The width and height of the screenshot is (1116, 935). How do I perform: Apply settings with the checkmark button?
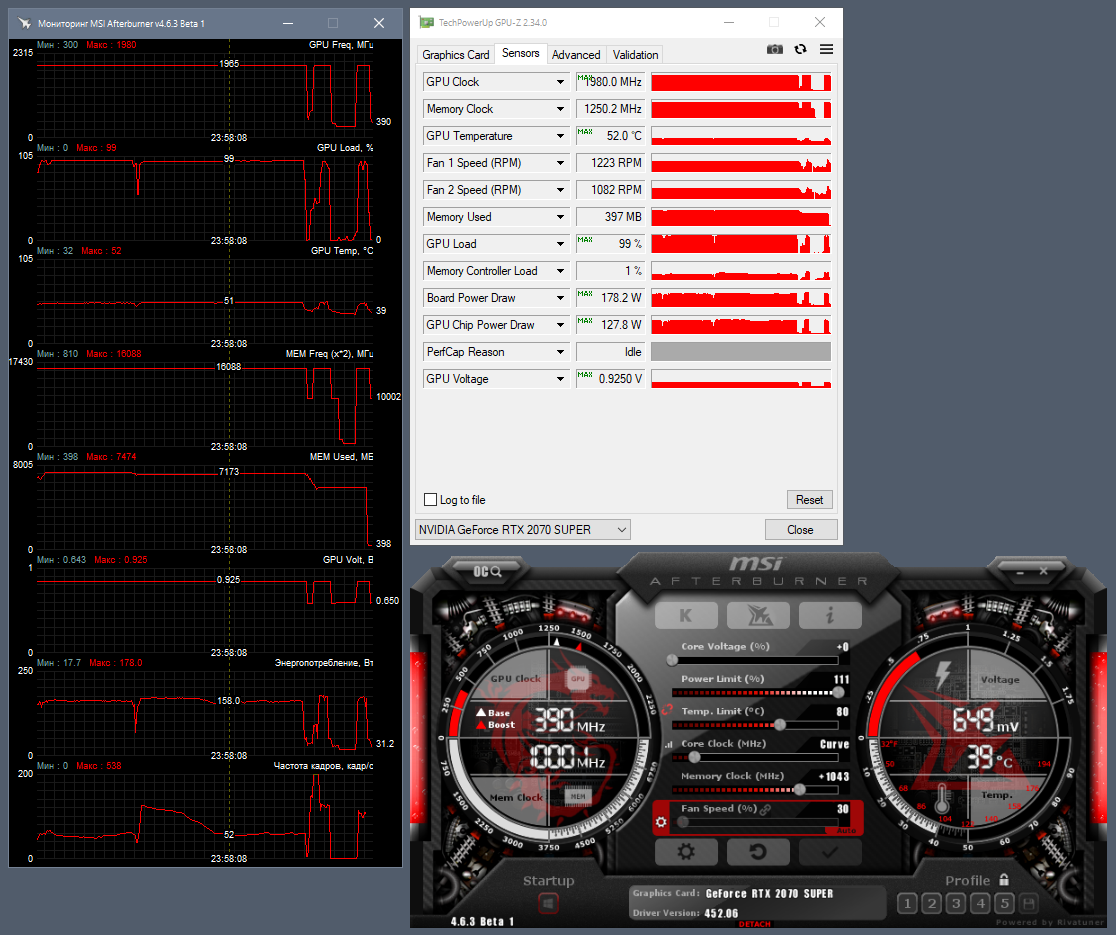click(x=830, y=852)
